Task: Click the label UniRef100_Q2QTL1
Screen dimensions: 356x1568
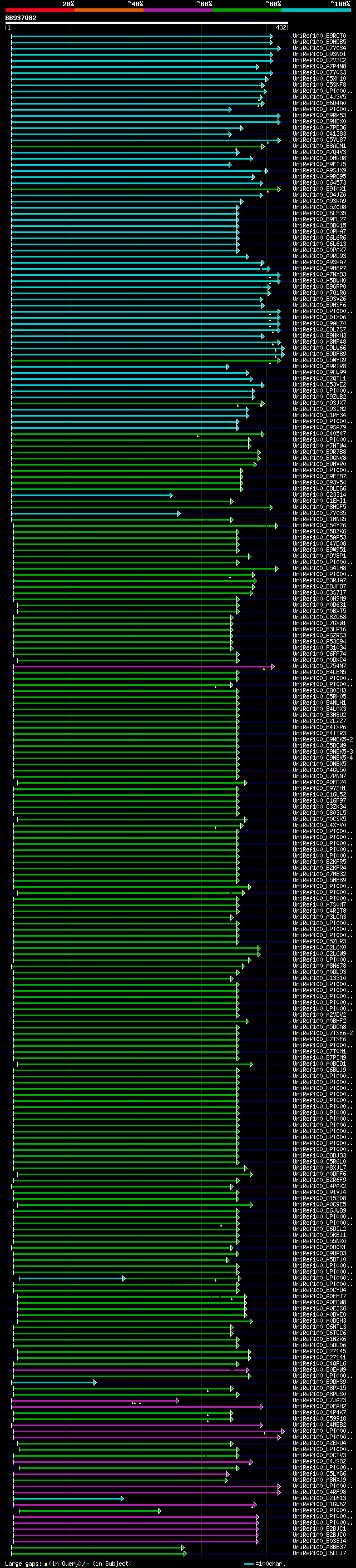Action: tap(319, 379)
